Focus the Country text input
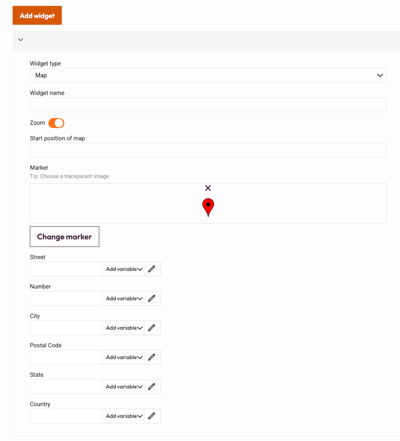The image size is (400, 441). (x=66, y=416)
